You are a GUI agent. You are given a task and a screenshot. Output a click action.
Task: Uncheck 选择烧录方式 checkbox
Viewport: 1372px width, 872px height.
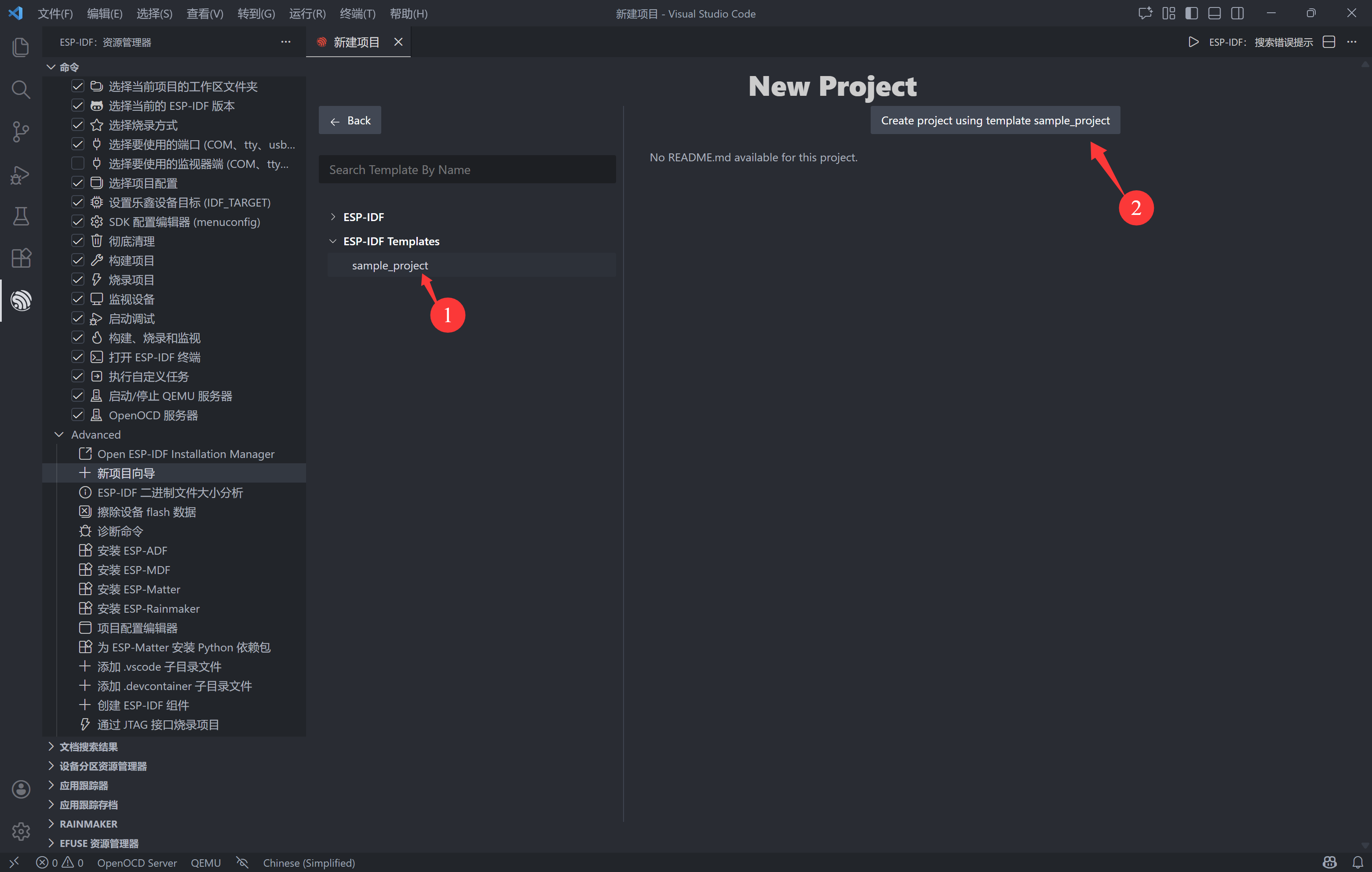[x=77, y=125]
